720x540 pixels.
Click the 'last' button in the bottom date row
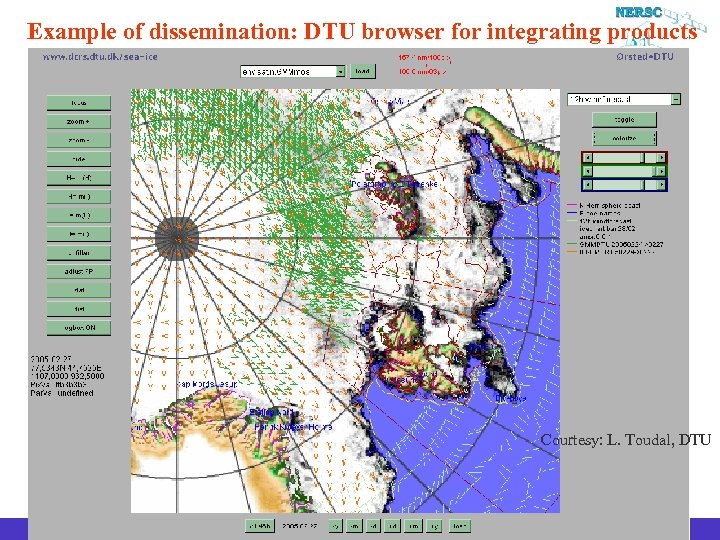pos(459,526)
